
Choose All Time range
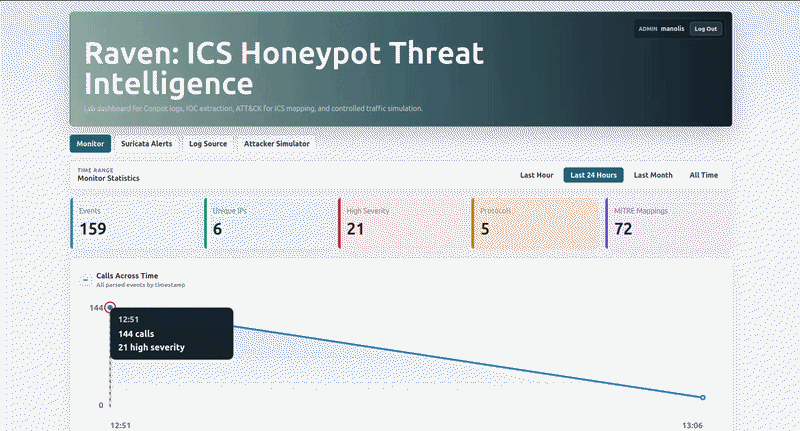[704, 175]
